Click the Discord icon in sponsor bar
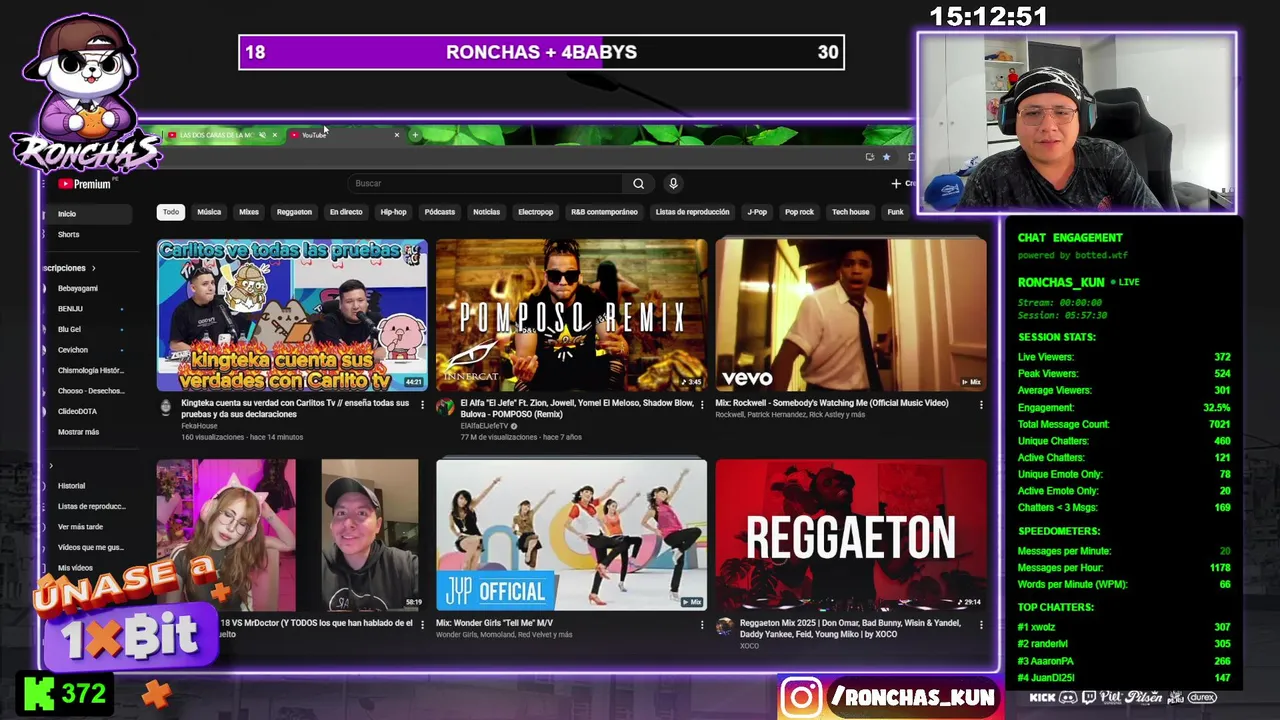The width and height of the screenshot is (1280, 720). pyautogui.click(x=1067, y=697)
